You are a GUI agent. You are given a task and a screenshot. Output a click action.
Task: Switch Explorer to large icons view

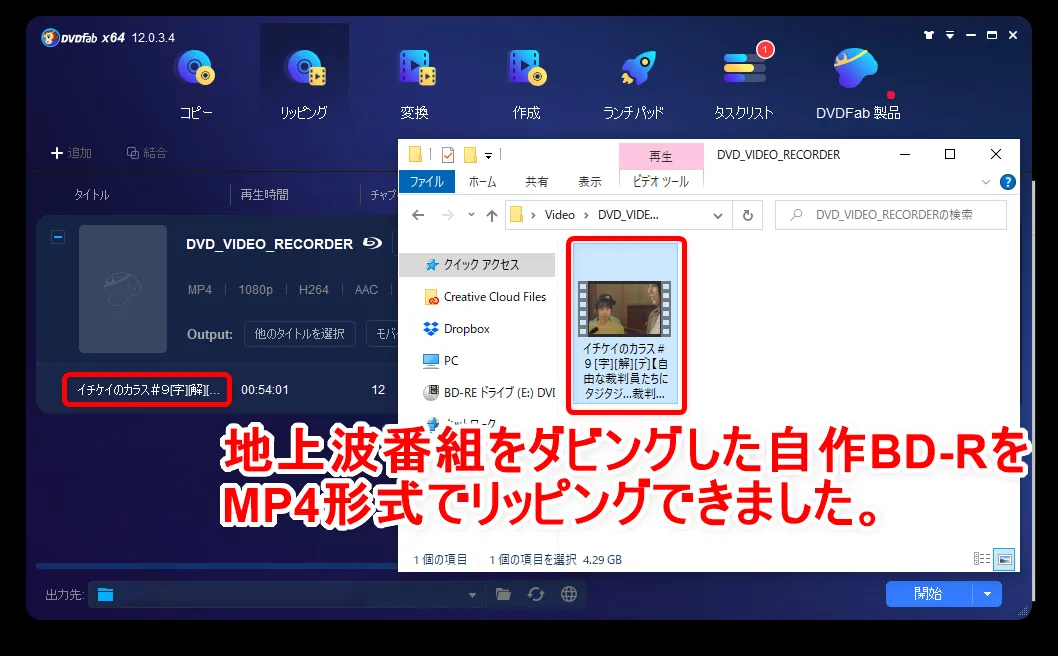coord(1004,559)
